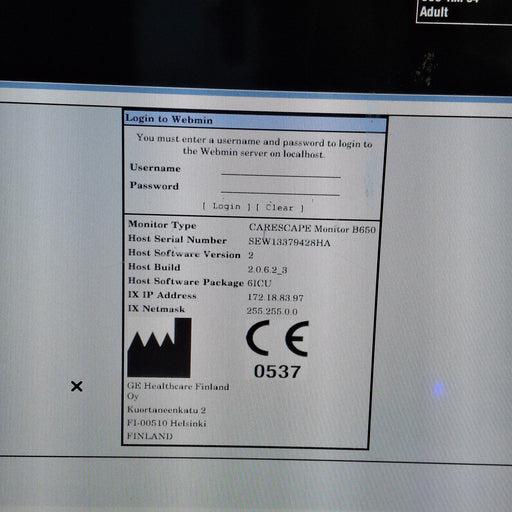Viewport: 512px width, 512px height.
Task: Click the Password input field
Action: [x=280, y=189]
